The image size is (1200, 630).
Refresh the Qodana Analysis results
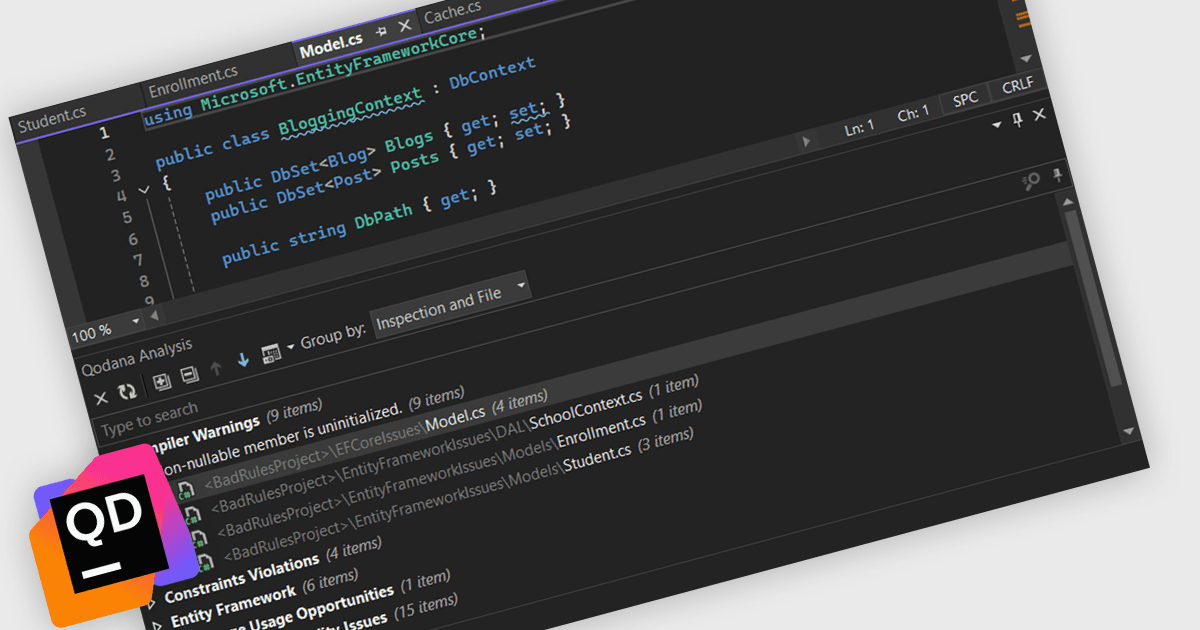(x=127, y=392)
